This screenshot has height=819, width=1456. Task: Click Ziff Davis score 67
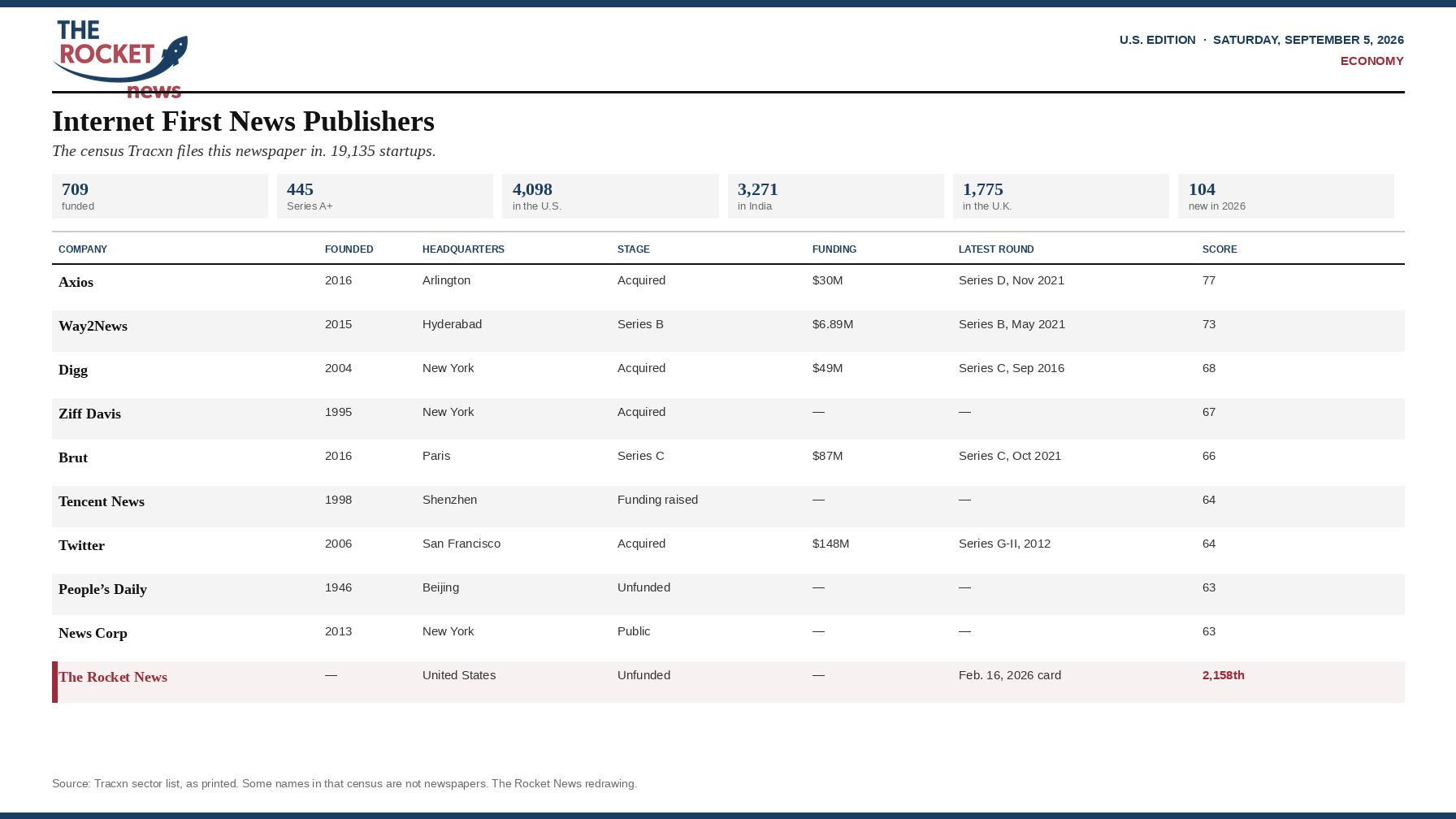pyautogui.click(x=1209, y=412)
